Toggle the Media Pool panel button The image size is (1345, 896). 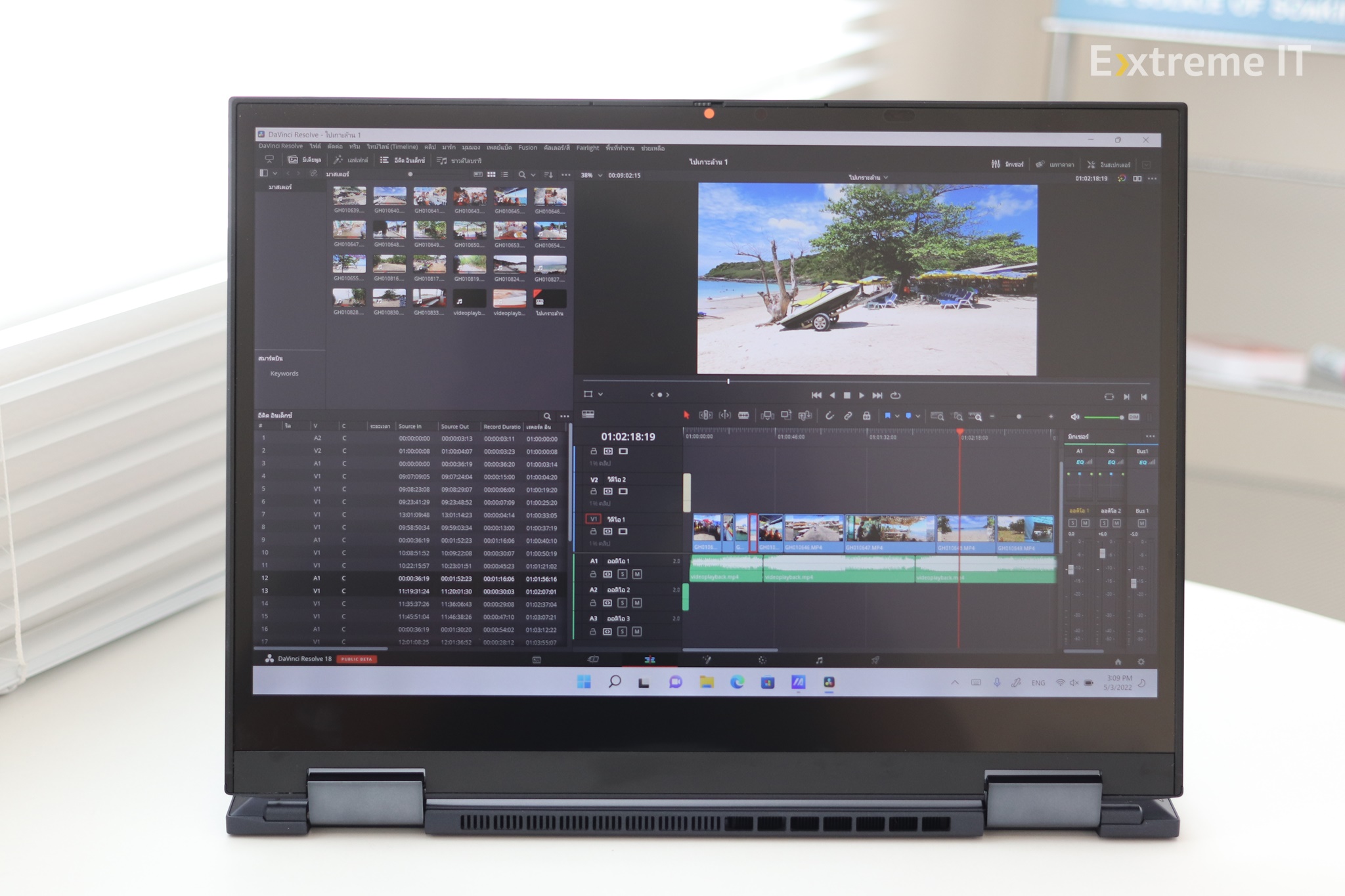point(305,160)
